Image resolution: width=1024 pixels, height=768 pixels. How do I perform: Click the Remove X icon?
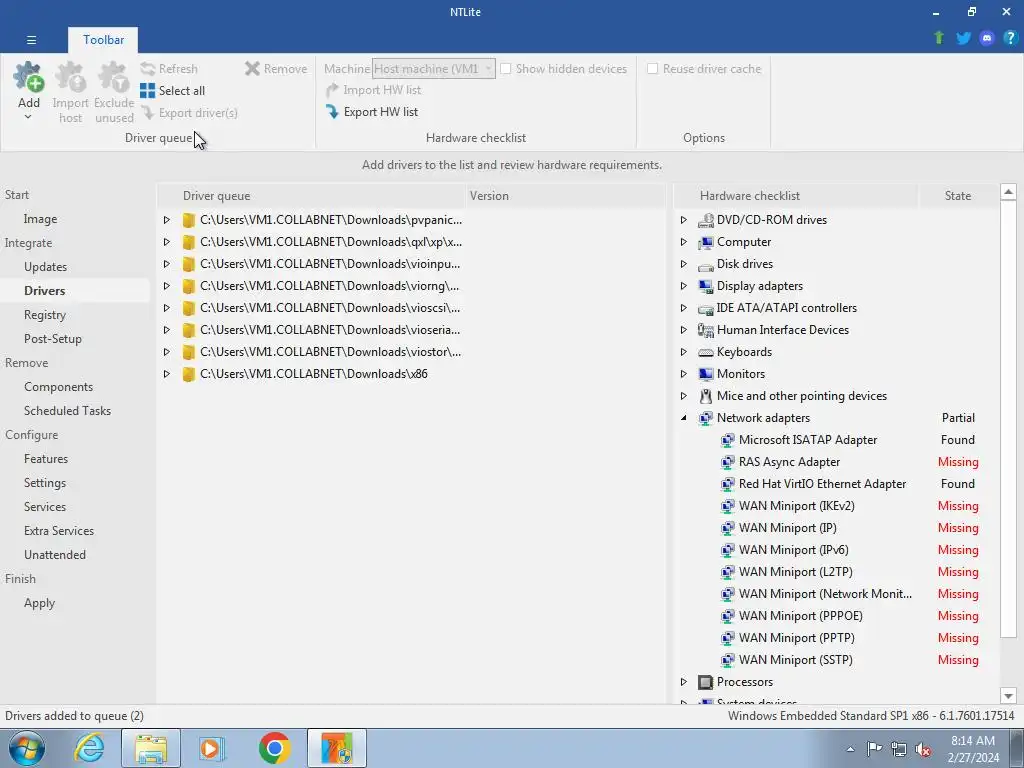coord(252,69)
